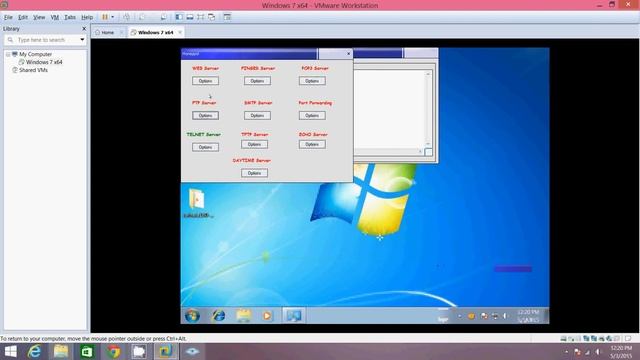The height and width of the screenshot is (360, 640).
Task: Open the Edit menu
Action: point(23,17)
